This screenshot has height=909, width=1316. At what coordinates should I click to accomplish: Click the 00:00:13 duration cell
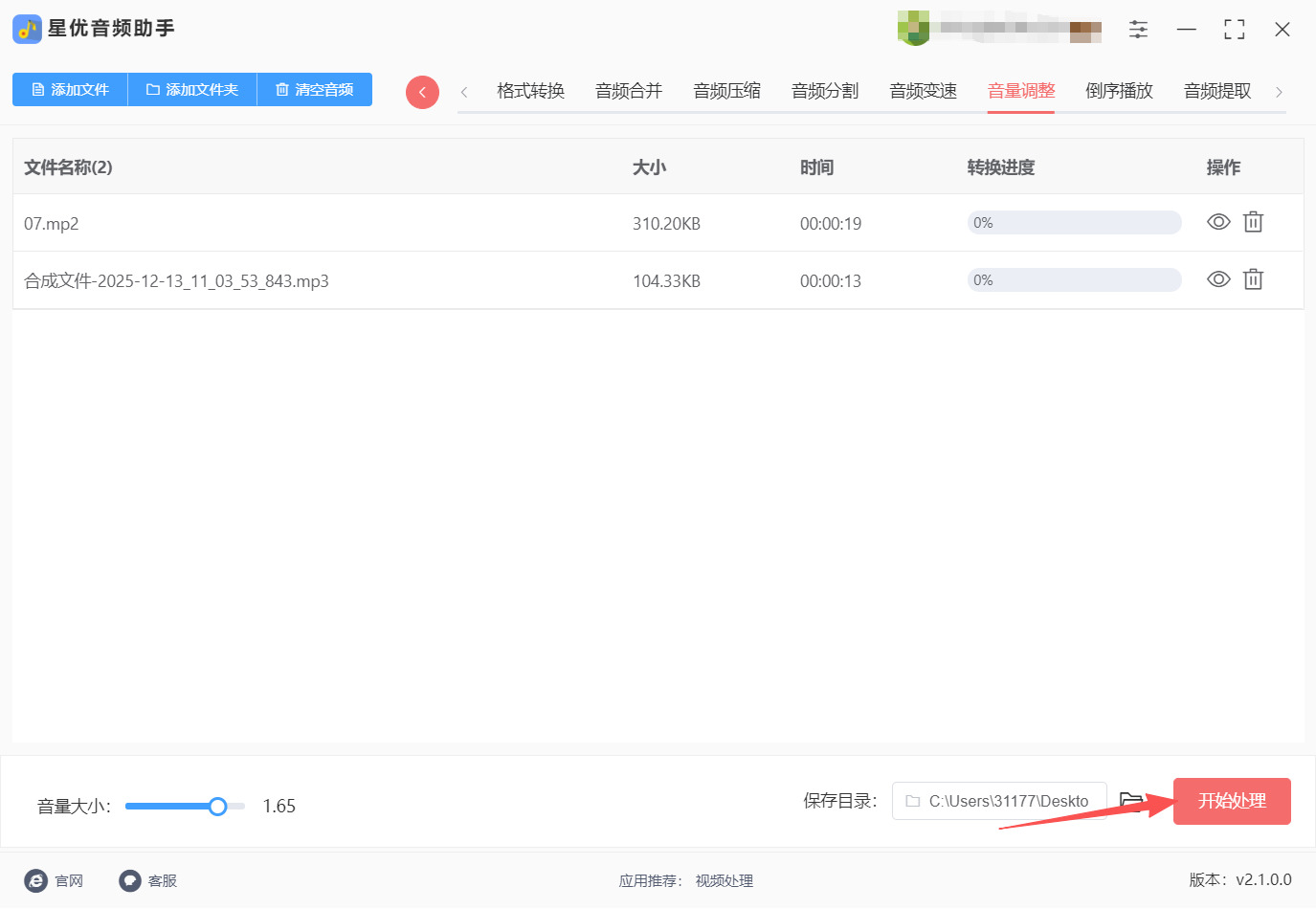831,281
